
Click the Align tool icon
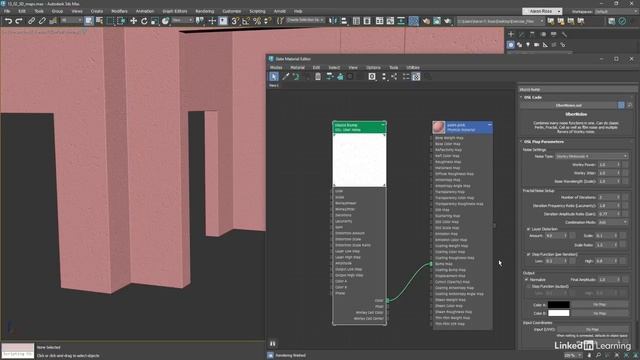[344, 21]
